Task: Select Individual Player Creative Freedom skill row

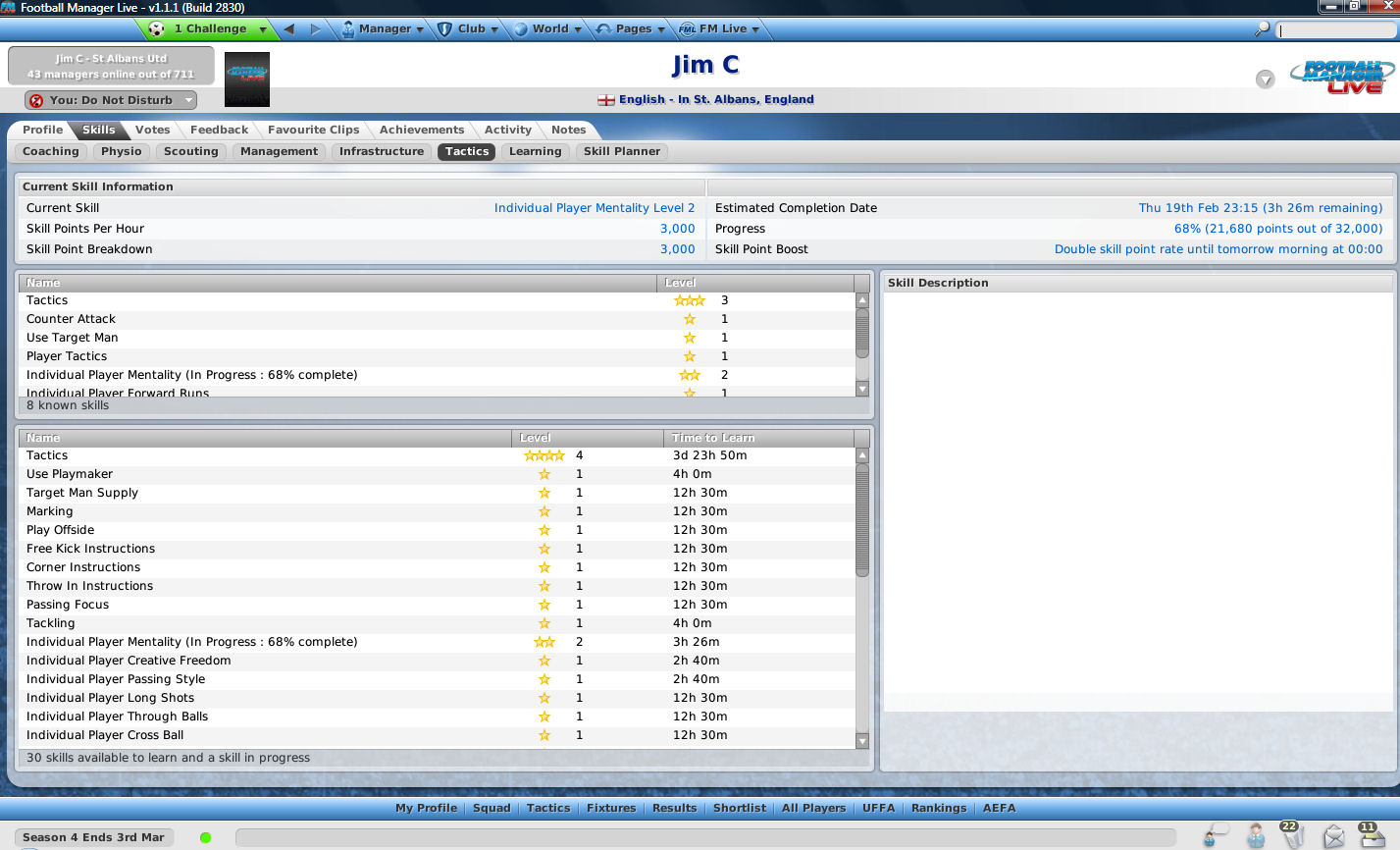Action: (x=437, y=661)
